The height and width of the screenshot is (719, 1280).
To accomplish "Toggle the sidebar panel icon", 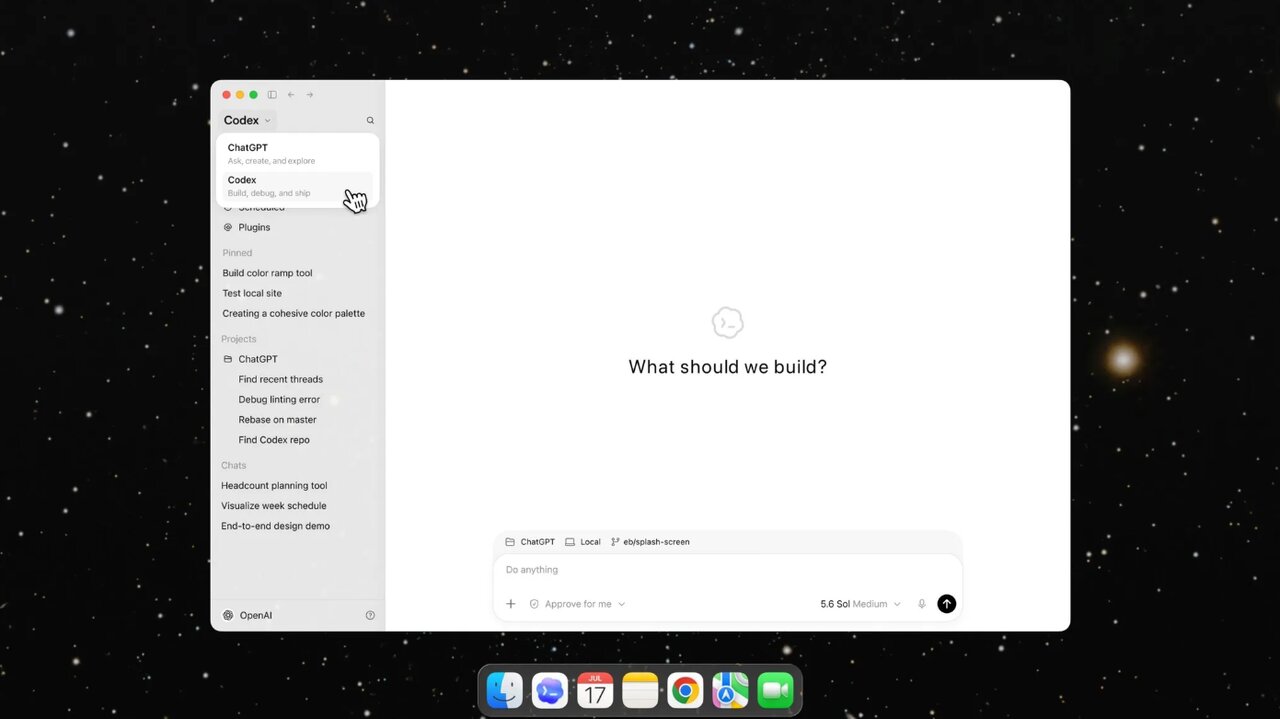I will [272, 95].
